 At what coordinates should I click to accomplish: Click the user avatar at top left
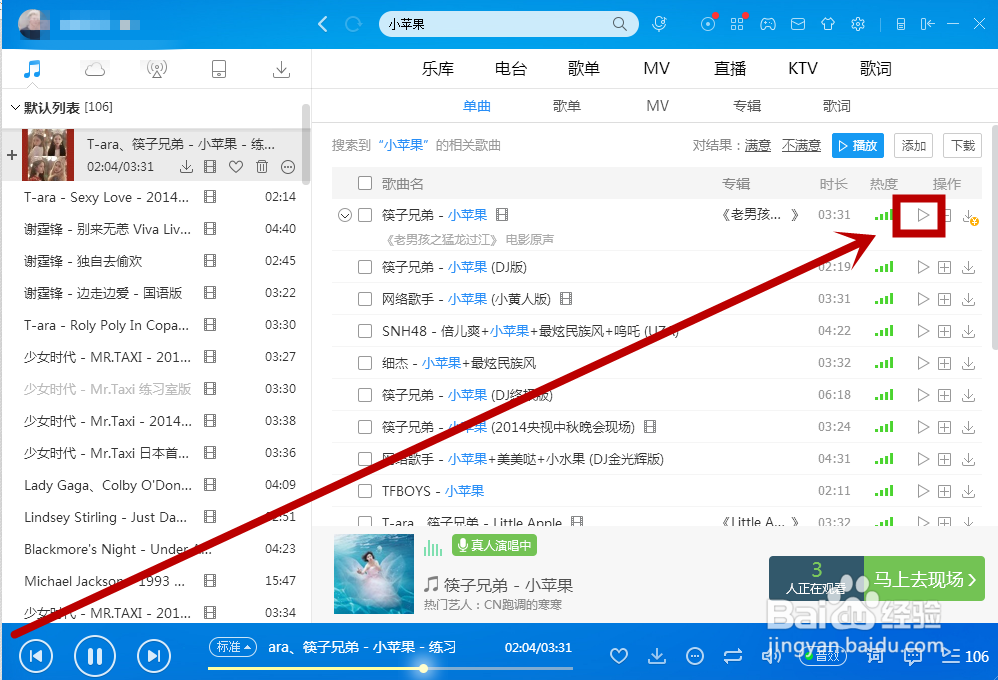[34, 25]
